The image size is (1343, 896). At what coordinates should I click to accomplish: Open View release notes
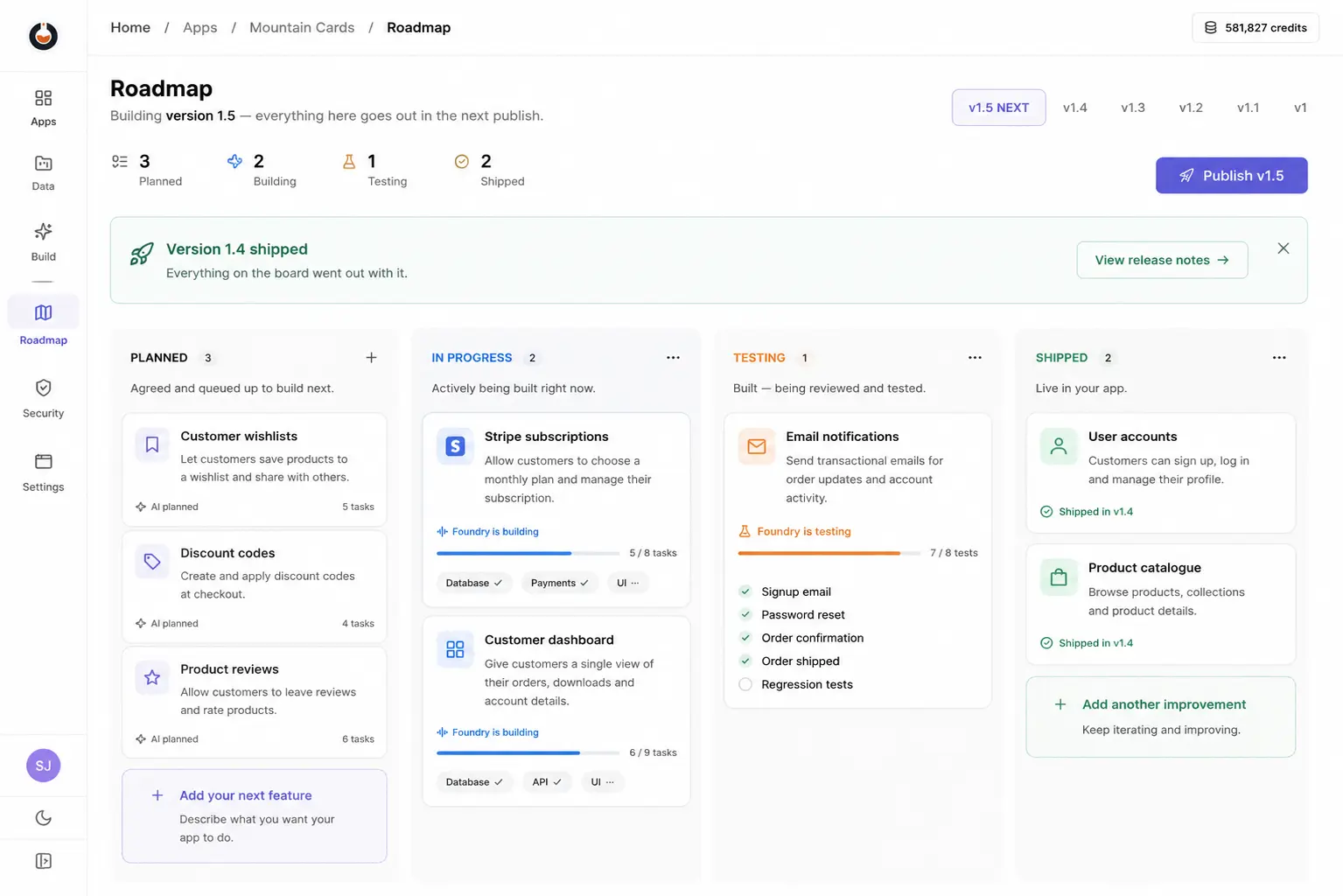(x=1162, y=260)
